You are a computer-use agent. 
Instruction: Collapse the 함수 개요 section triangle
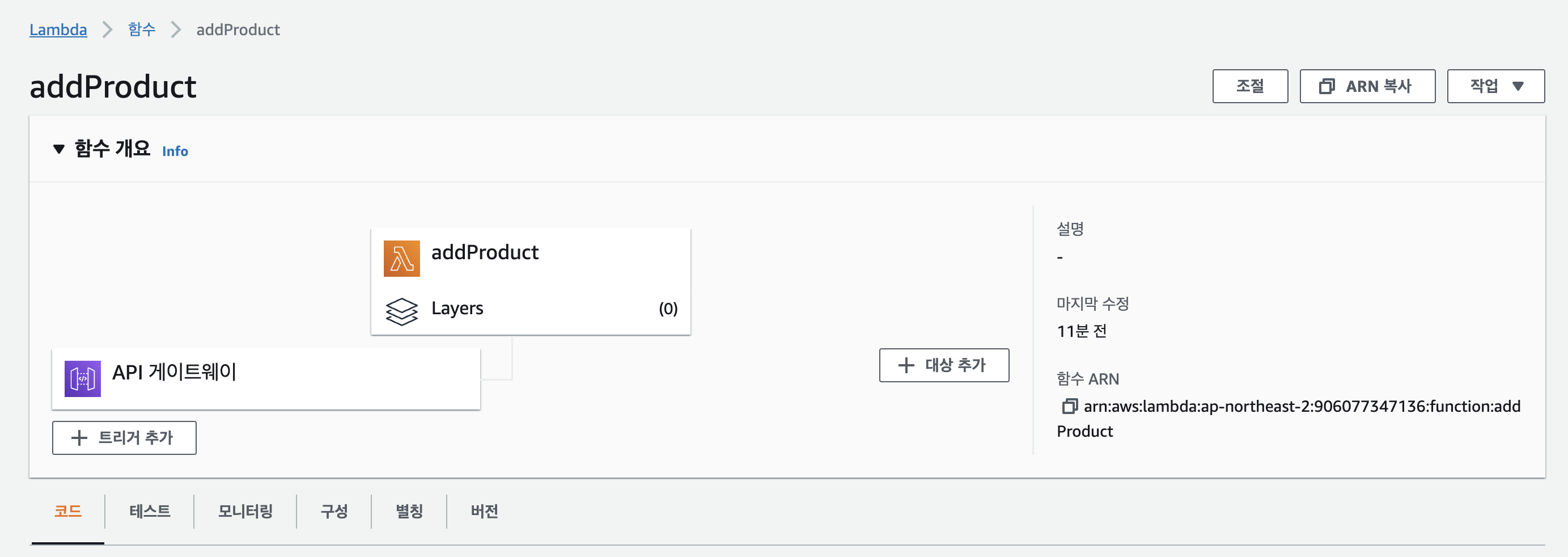click(59, 149)
